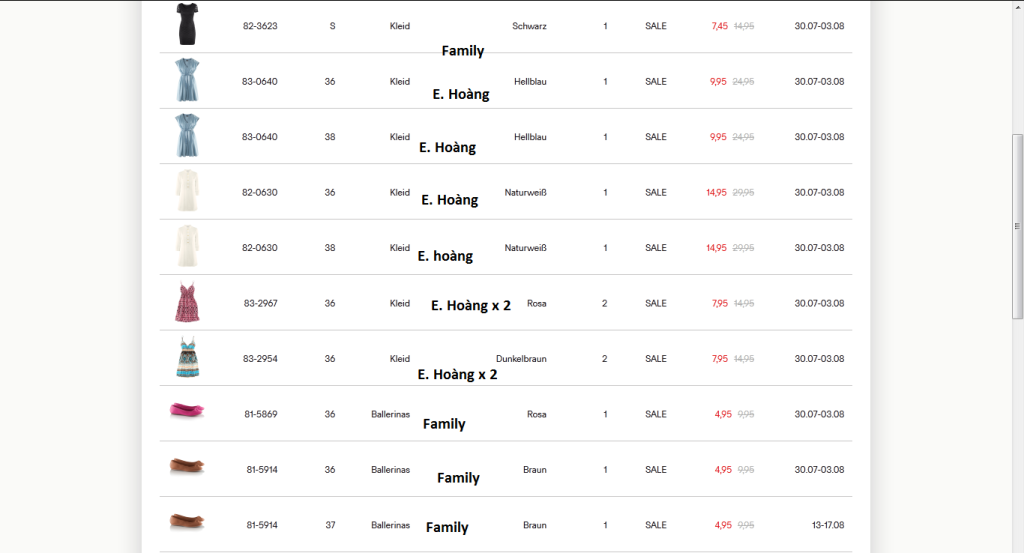Open the brown ballerinas size 36 thumbnail
Viewport: 1024px width, 553px height.
186,466
